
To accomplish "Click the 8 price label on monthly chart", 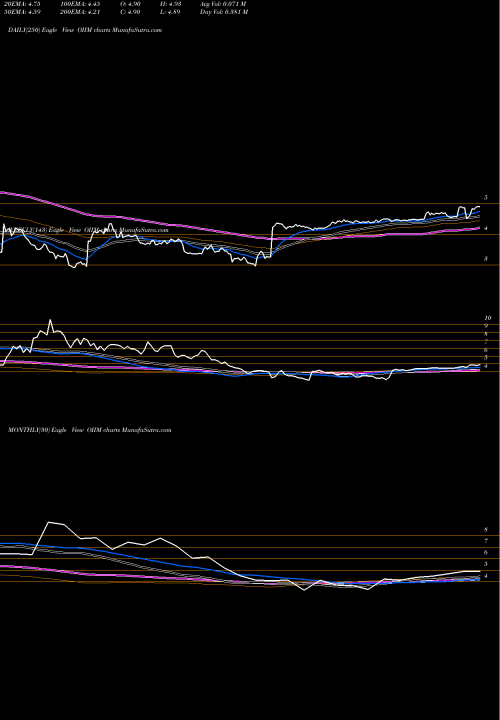I will click(x=486, y=530).
